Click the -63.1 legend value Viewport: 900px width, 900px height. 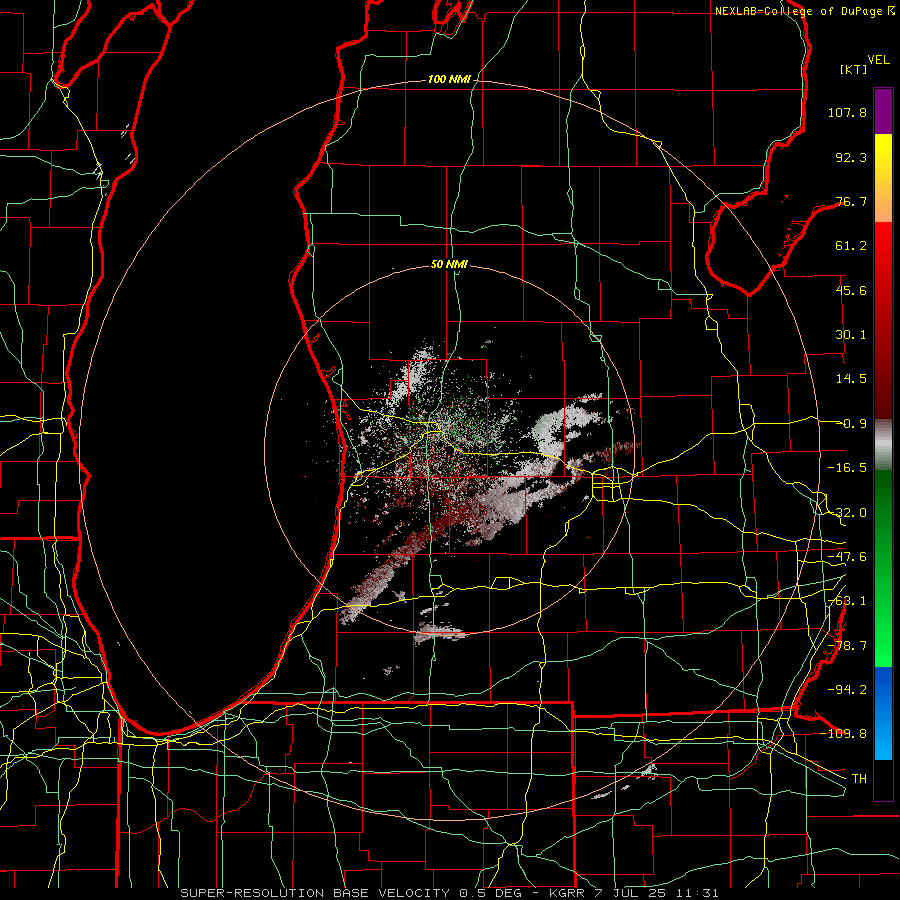pos(847,601)
